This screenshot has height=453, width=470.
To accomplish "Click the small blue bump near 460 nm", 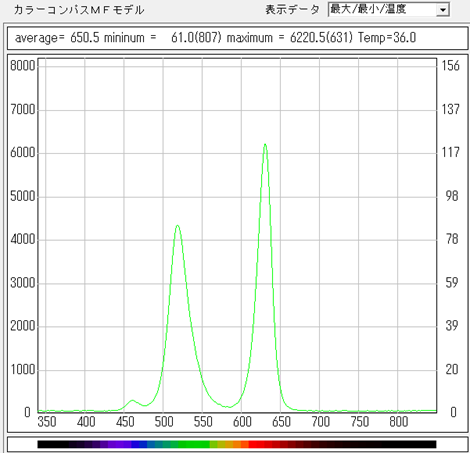I will pos(132,400).
